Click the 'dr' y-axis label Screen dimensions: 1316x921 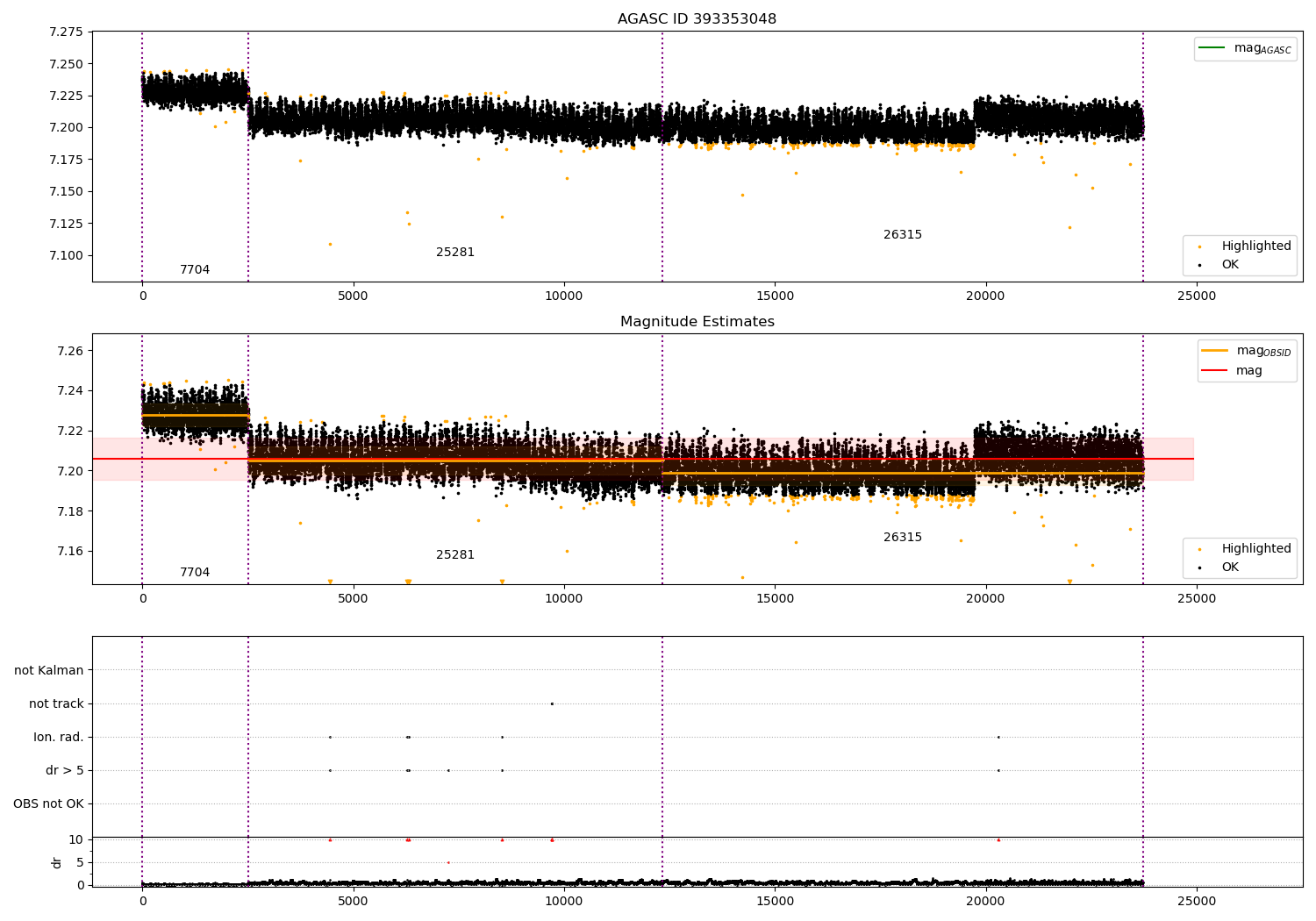coord(57,862)
